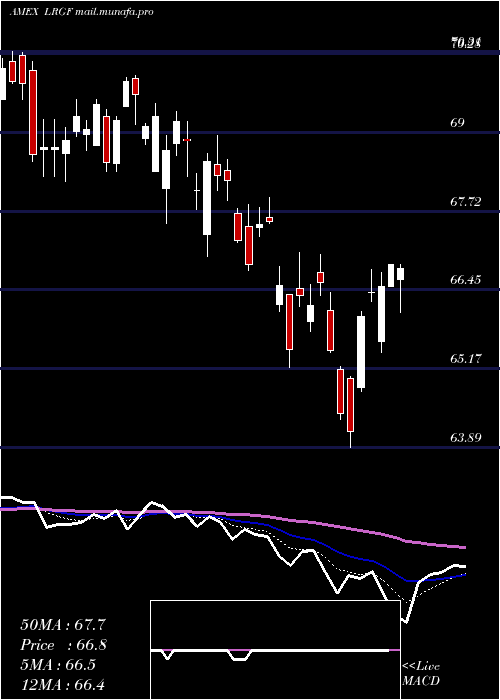Click the 50MA : 67.7 readout

63,625
